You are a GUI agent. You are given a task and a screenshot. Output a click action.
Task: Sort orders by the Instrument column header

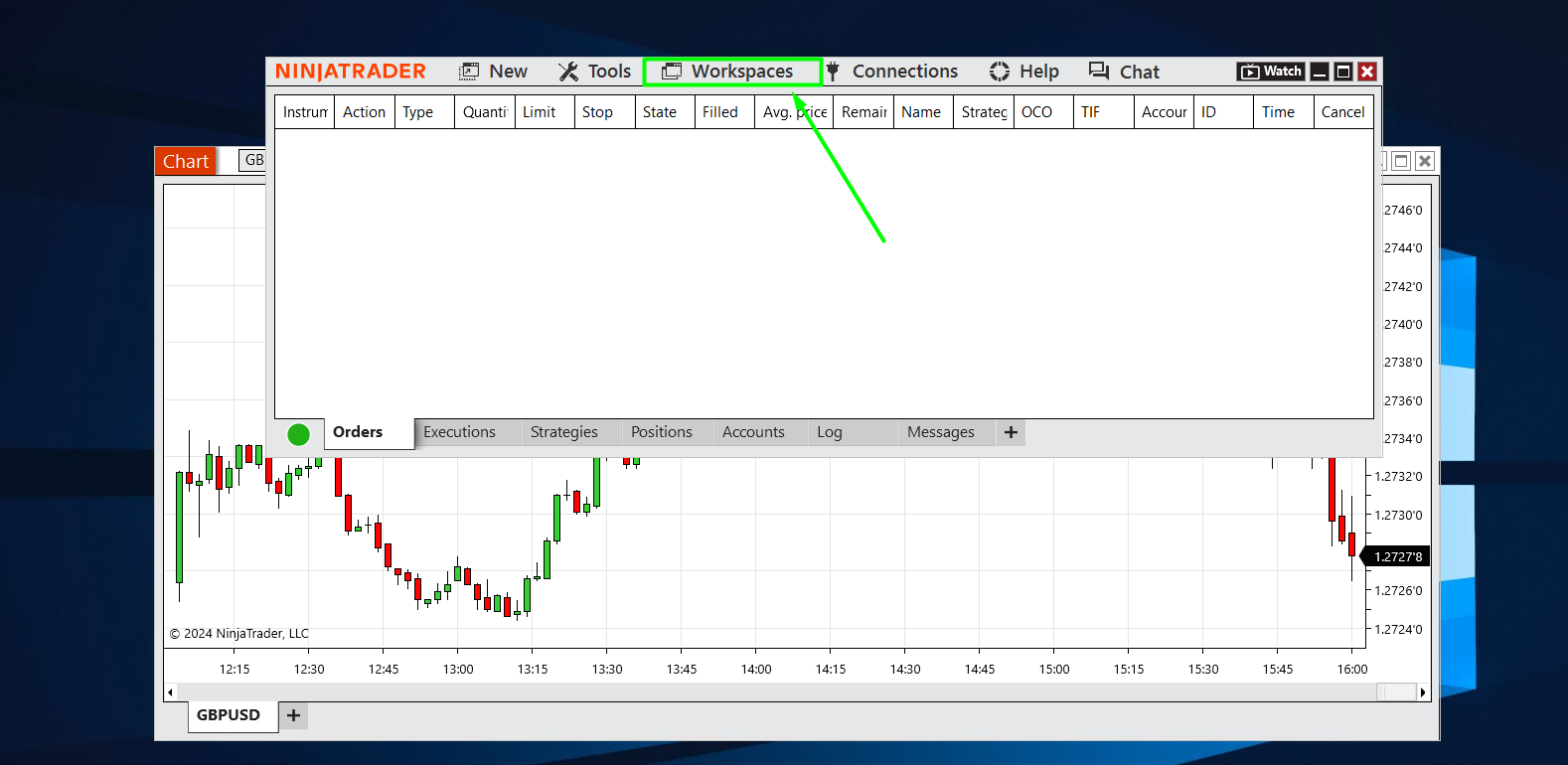tap(304, 112)
